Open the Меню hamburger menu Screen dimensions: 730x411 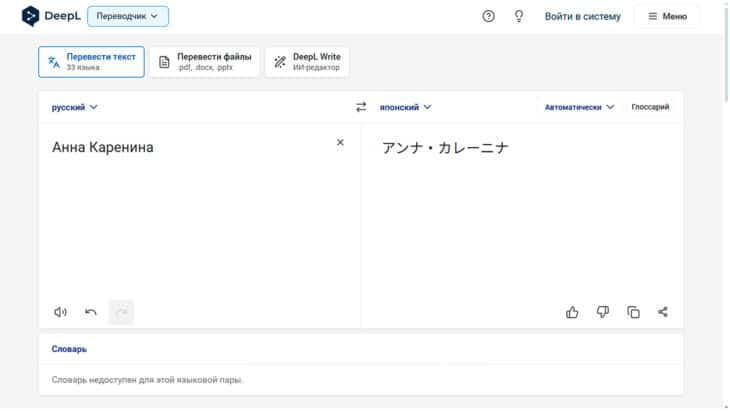pos(668,16)
